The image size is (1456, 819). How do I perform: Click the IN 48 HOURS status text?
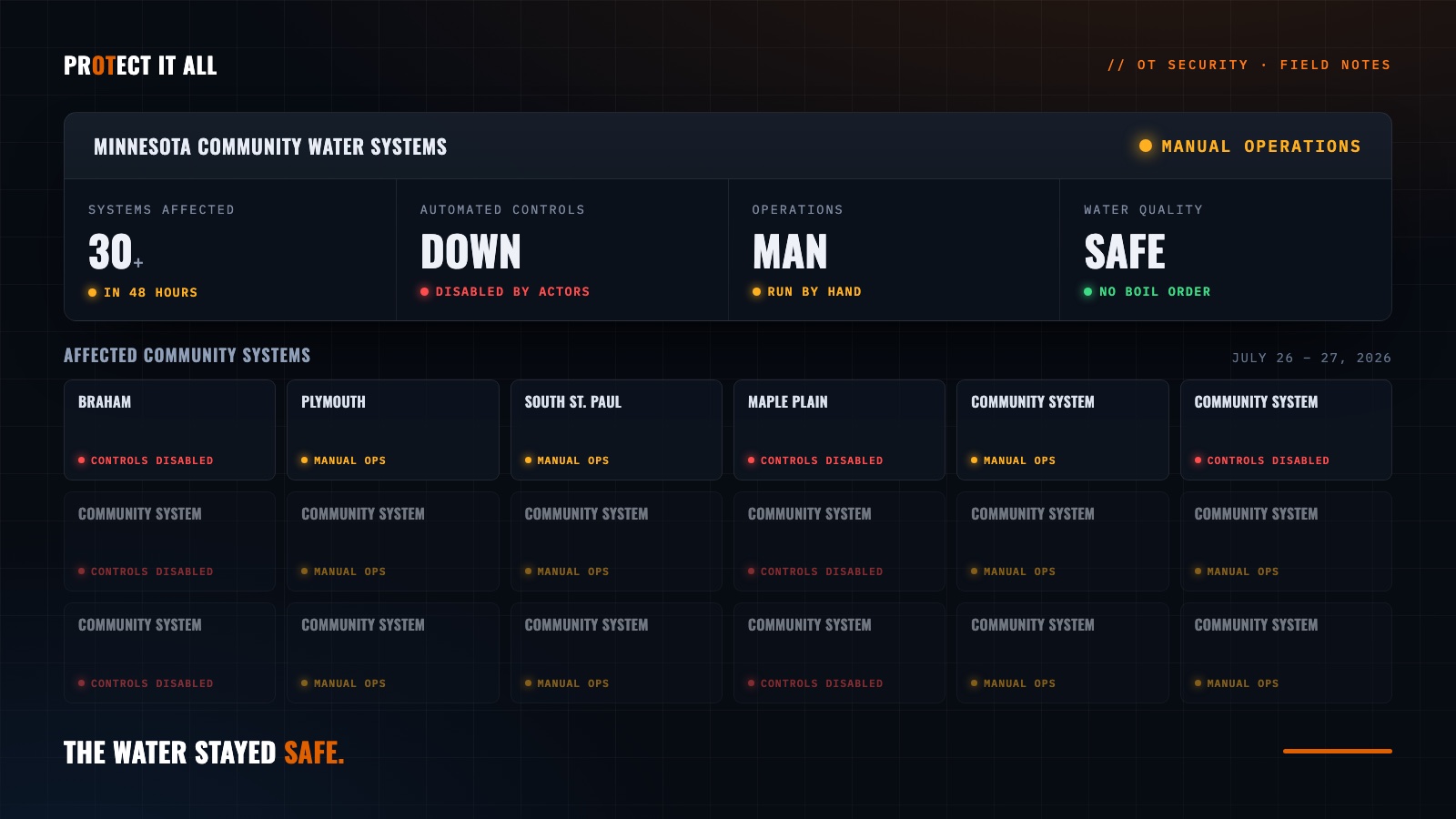tap(150, 292)
